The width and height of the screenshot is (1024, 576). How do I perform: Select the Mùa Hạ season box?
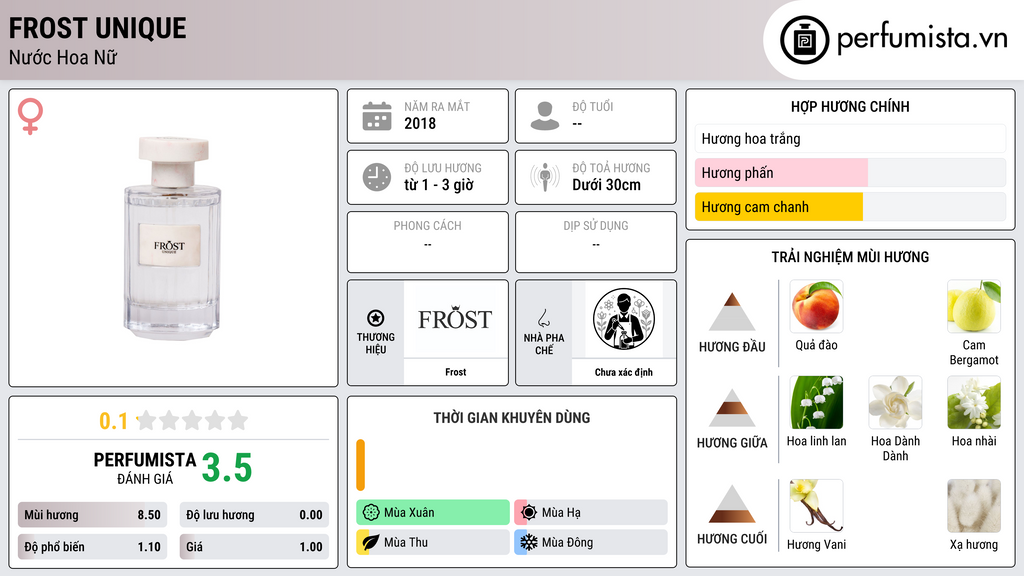(x=591, y=513)
